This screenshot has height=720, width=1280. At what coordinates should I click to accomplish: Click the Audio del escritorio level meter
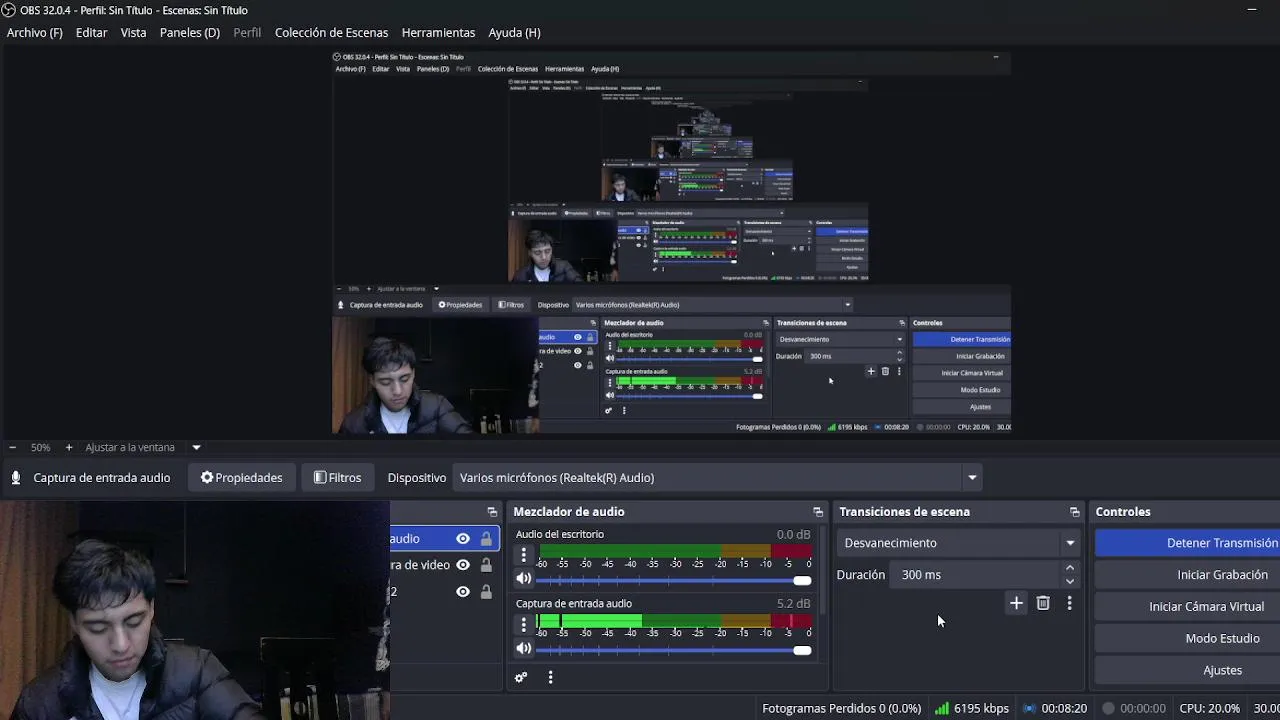coord(675,551)
